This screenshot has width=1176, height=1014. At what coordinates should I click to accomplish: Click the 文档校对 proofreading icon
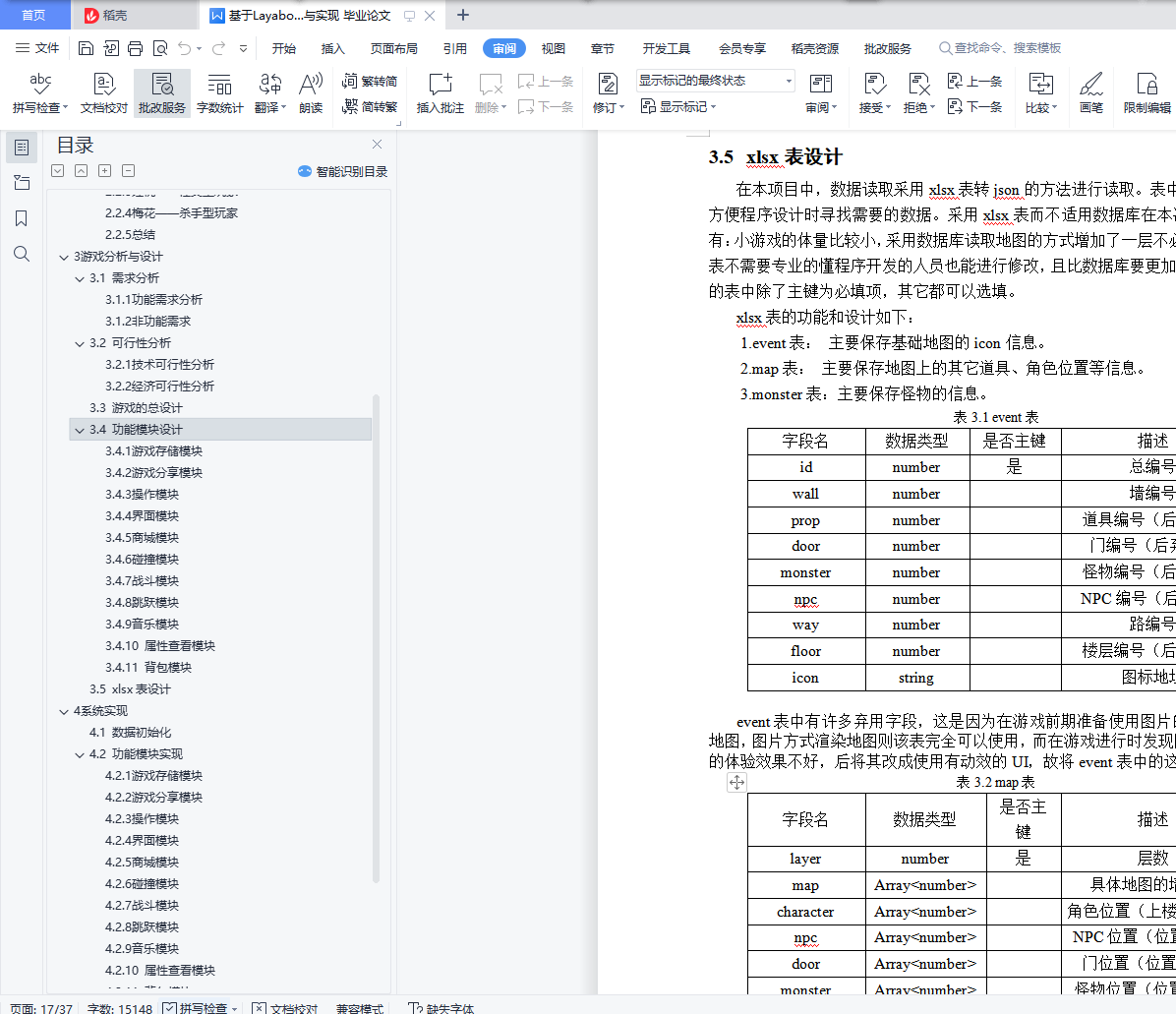point(104,93)
